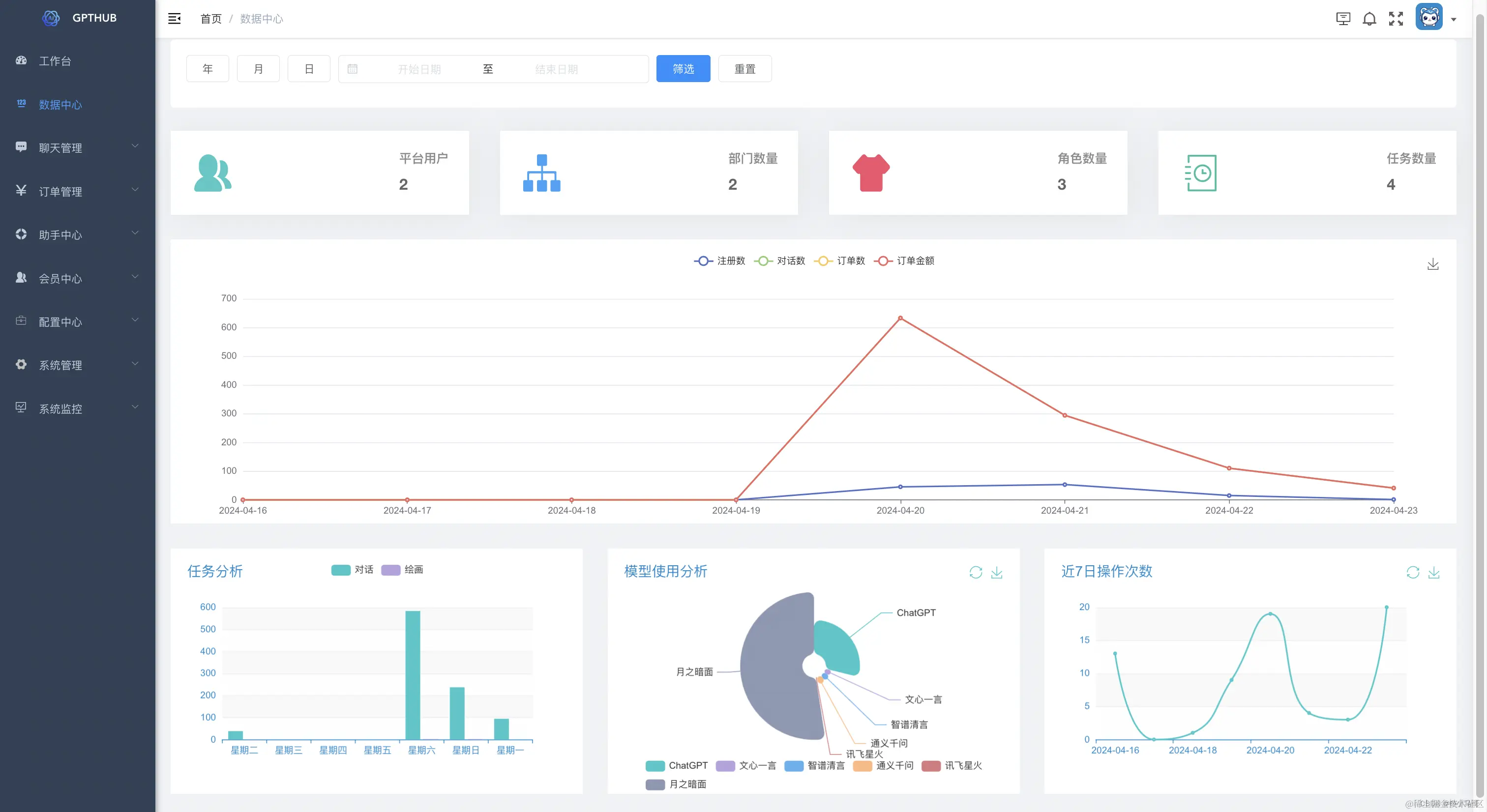Collapse sidebar with hamburger menu icon
This screenshot has width=1487, height=812.
point(175,19)
